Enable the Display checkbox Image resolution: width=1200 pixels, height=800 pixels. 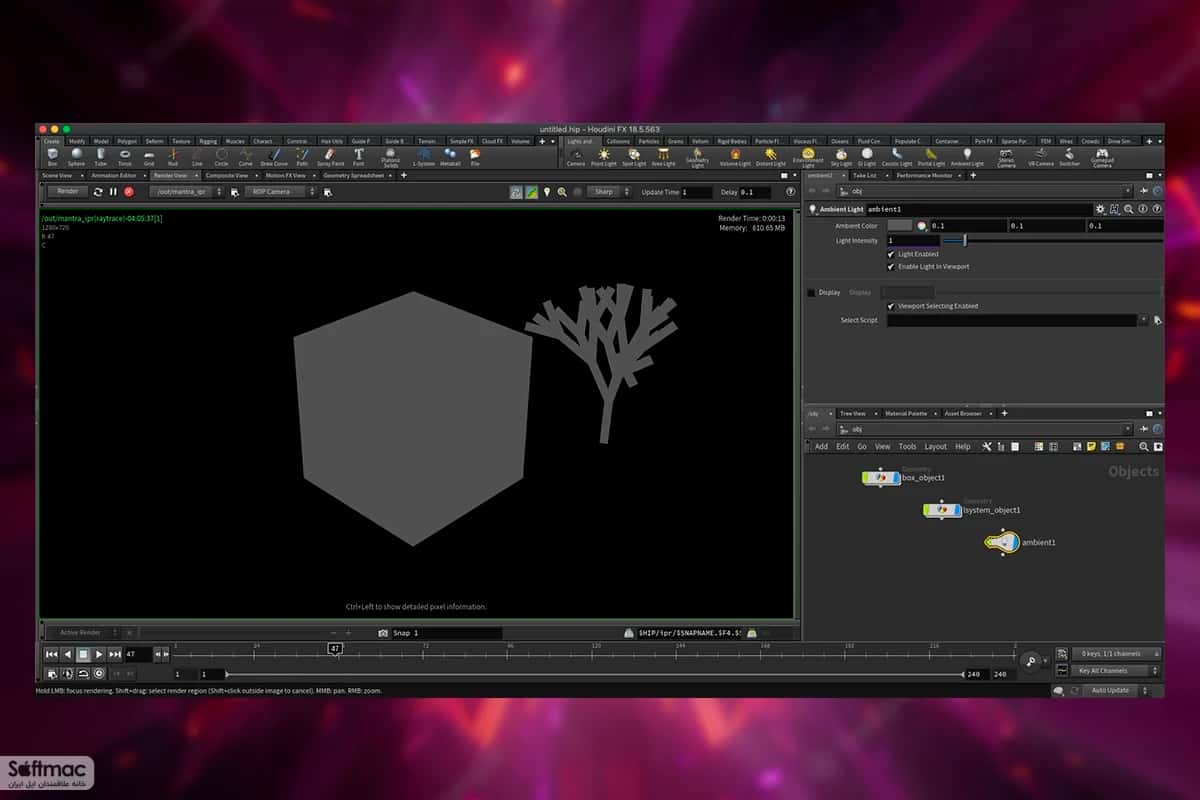(811, 293)
